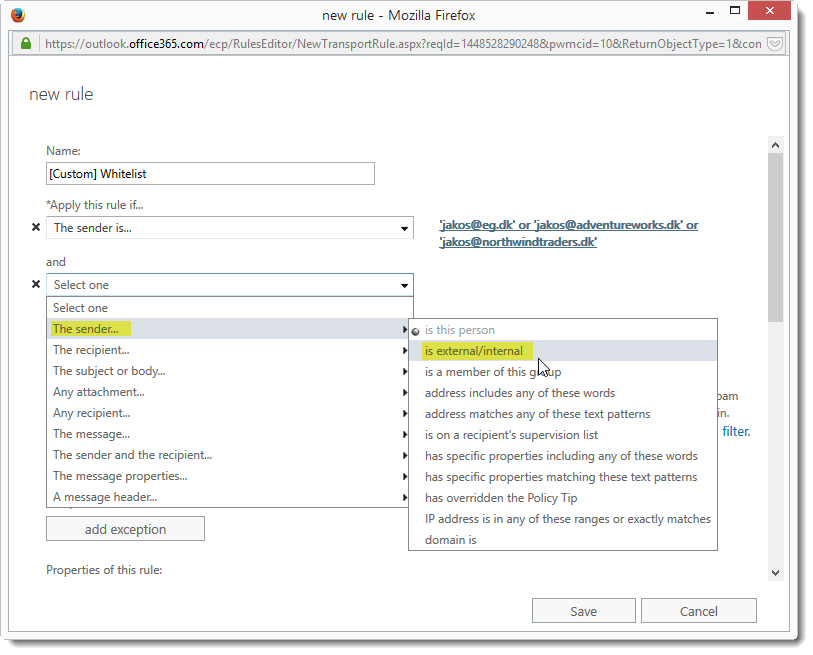813x655 pixels.
Task: Click the vertical scrollbar thumb
Action: click(x=775, y=238)
